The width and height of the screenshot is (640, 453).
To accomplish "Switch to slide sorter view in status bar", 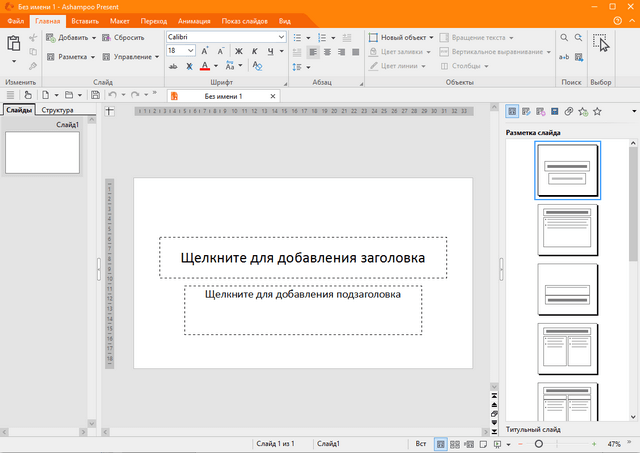I will click(455, 443).
